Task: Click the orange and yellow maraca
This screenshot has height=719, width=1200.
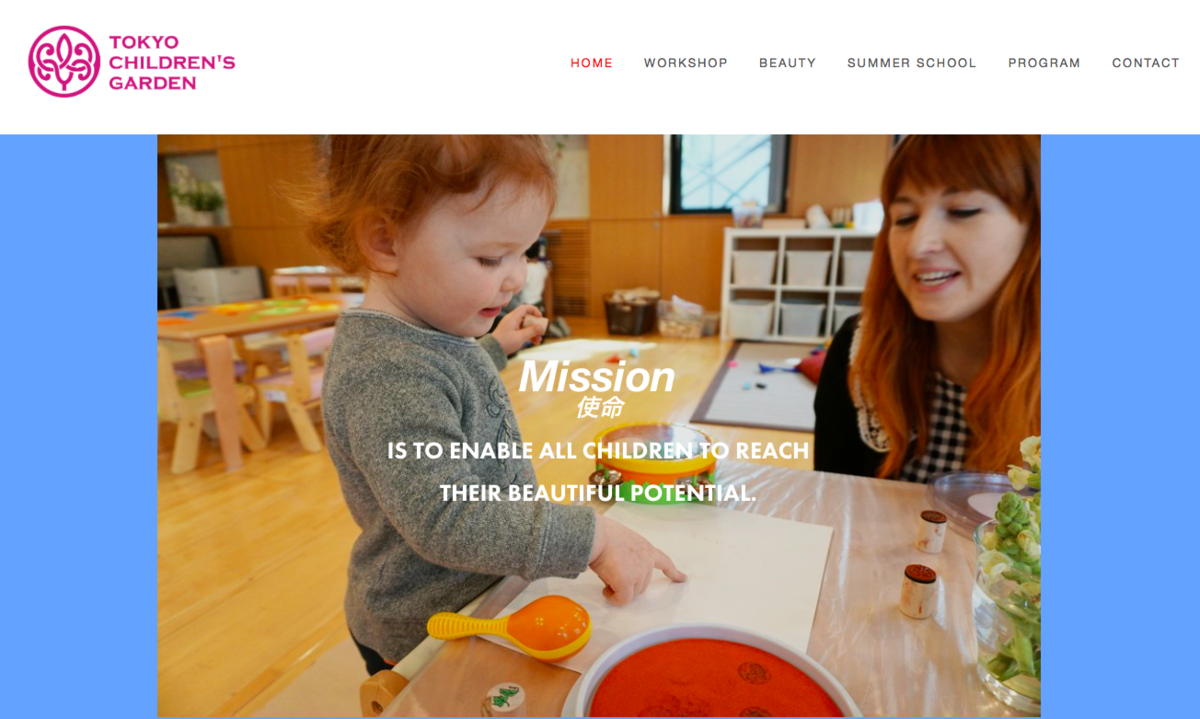Action: click(x=511, y=627)
